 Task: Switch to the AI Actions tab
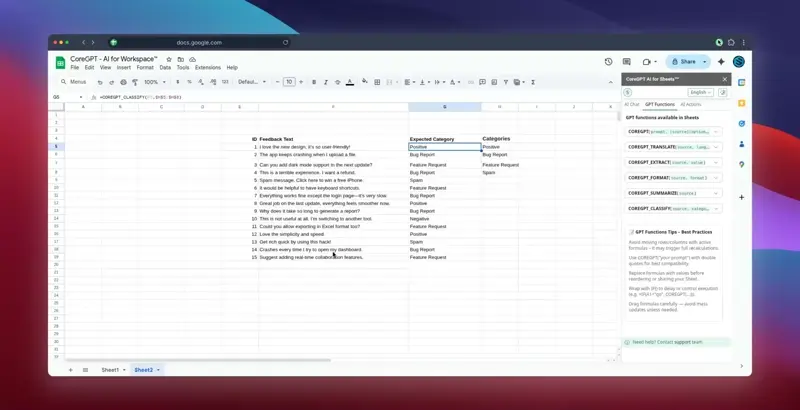pyautogui.click(x=690, y=104)
